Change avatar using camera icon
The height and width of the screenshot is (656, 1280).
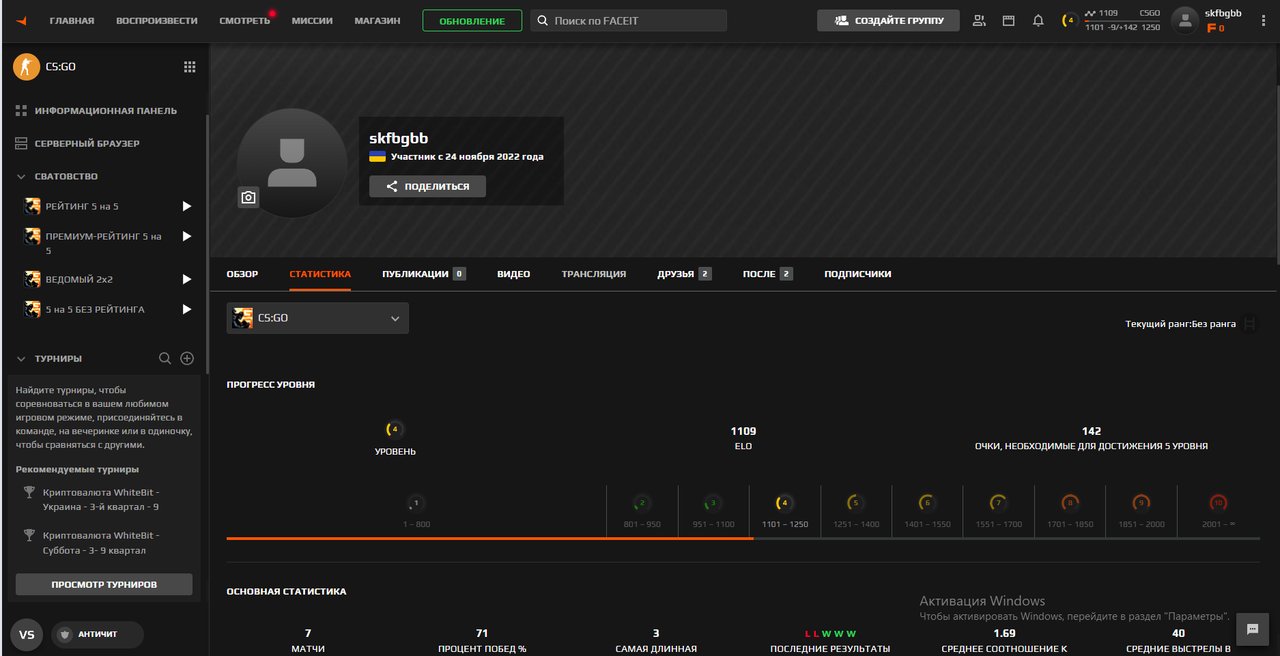click(x=249, y=198)
